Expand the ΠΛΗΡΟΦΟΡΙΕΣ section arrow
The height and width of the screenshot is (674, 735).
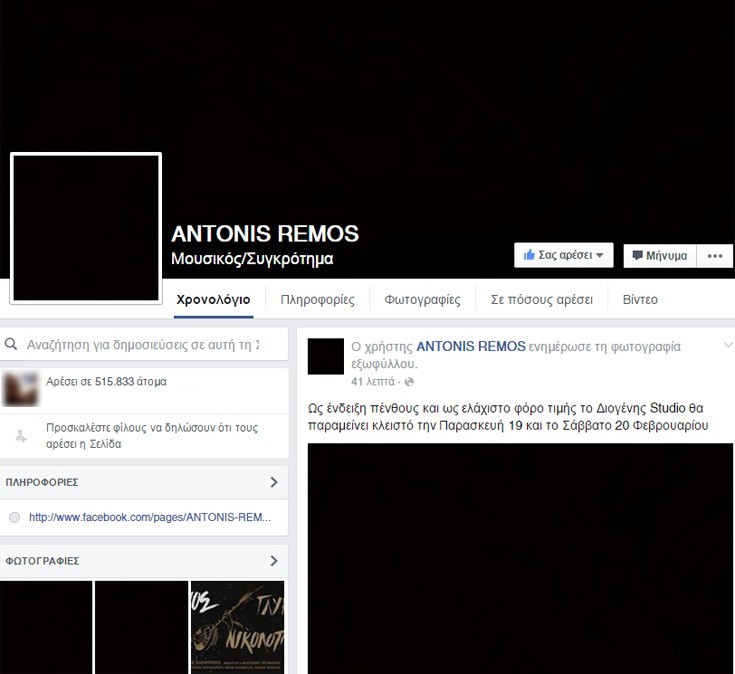tap(274, 482)
